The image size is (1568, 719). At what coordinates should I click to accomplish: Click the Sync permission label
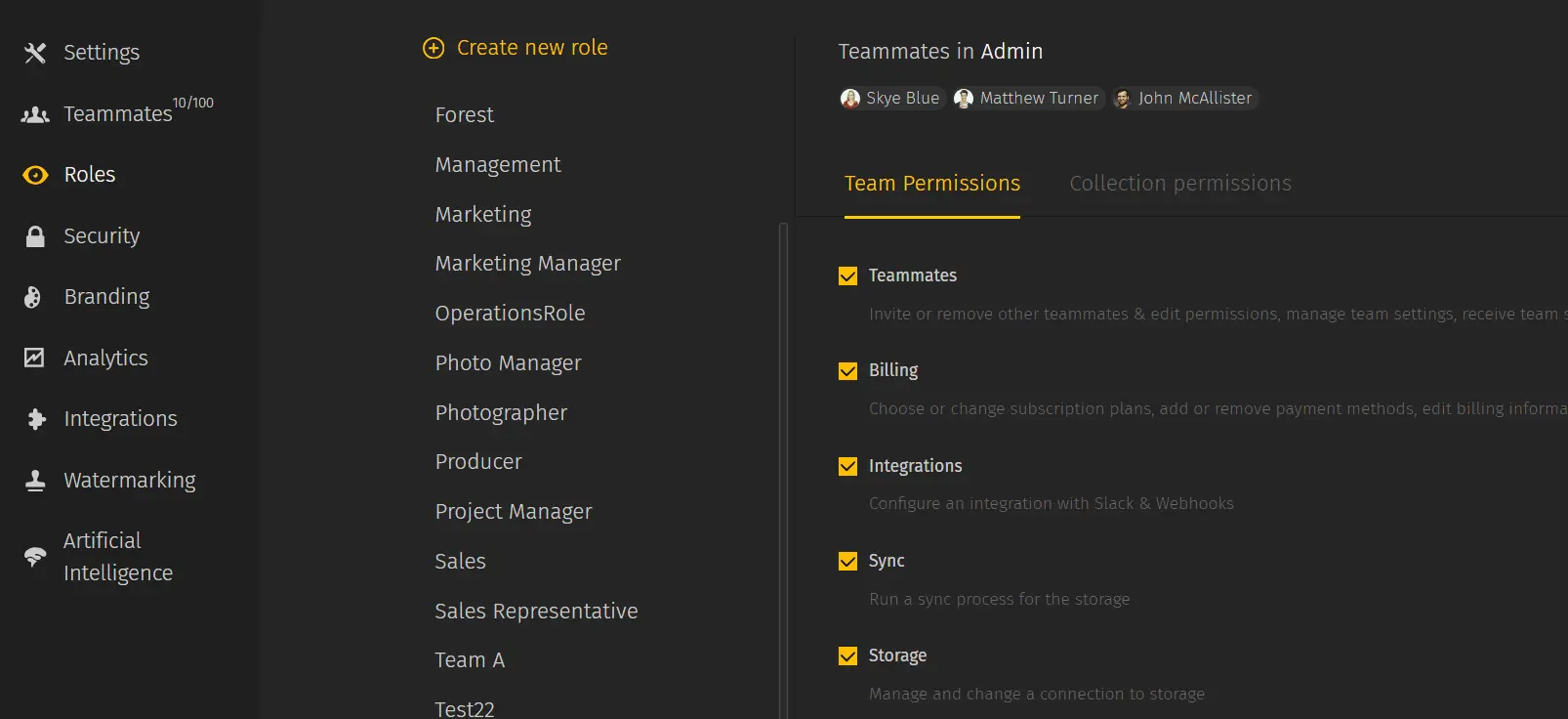pyautogui.click(x=887, y=562)
